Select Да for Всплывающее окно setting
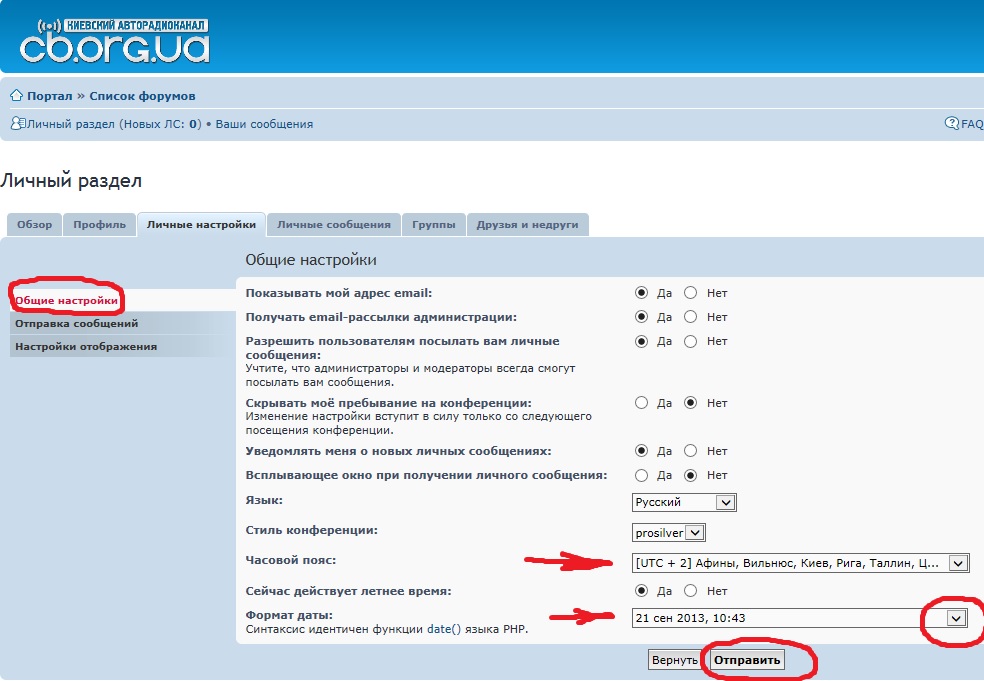The width and height of the screenshot is (984, 681). [x=641, y=475]
